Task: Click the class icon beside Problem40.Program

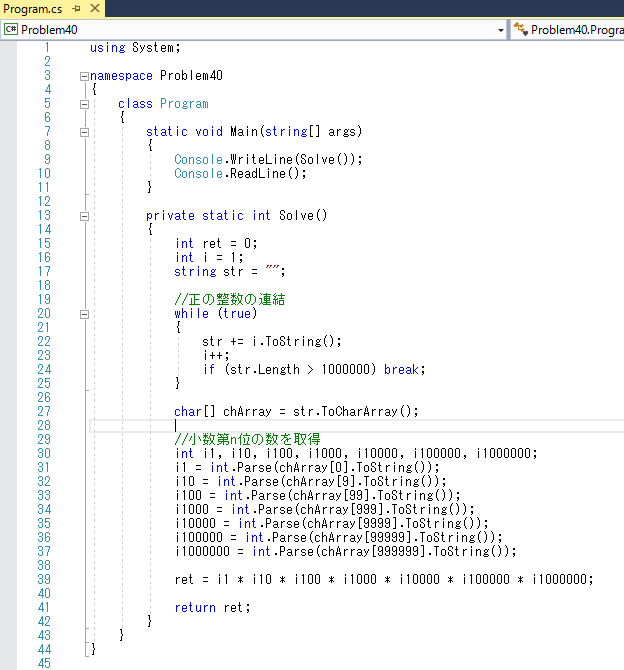Action: point(521,29)
